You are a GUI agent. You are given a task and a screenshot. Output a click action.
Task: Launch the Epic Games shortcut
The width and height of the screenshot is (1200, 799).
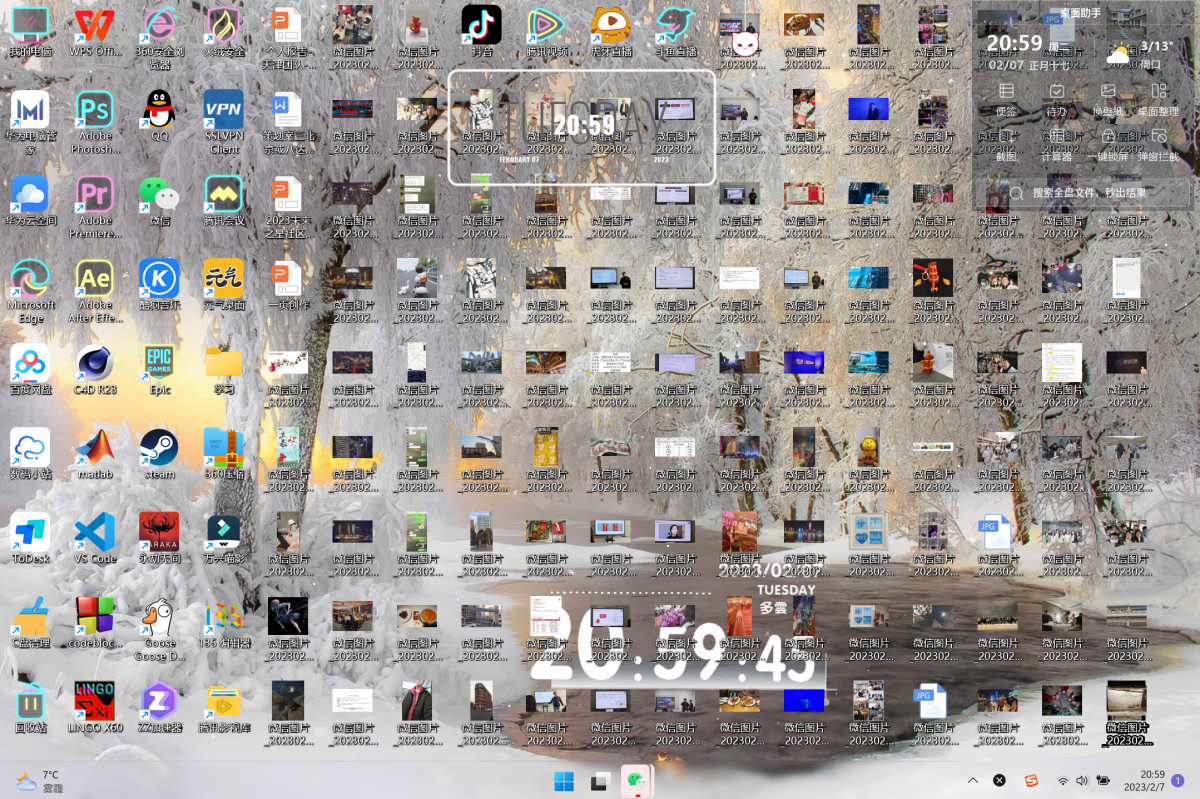[159, 363]
